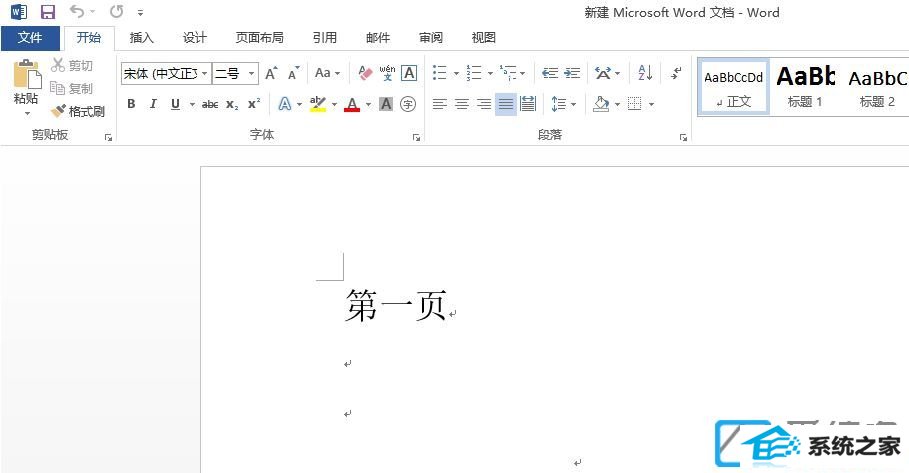Screen dimensions: 909x473
Task: Decrease paragraph indent
Action: 550,73
